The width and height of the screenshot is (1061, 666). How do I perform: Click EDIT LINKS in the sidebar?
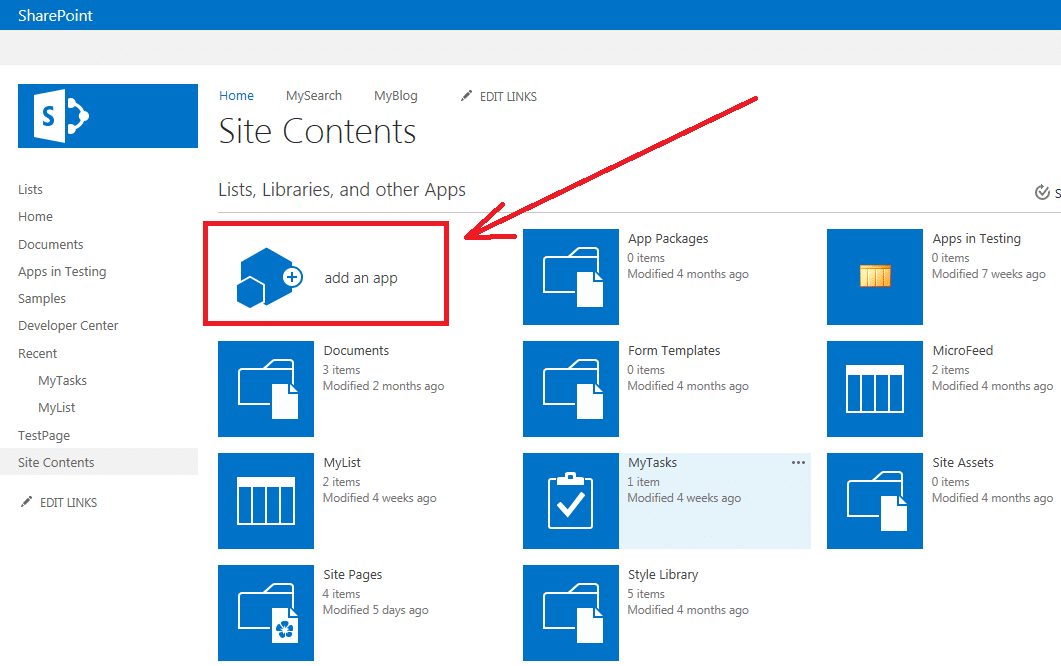point(68,503)
